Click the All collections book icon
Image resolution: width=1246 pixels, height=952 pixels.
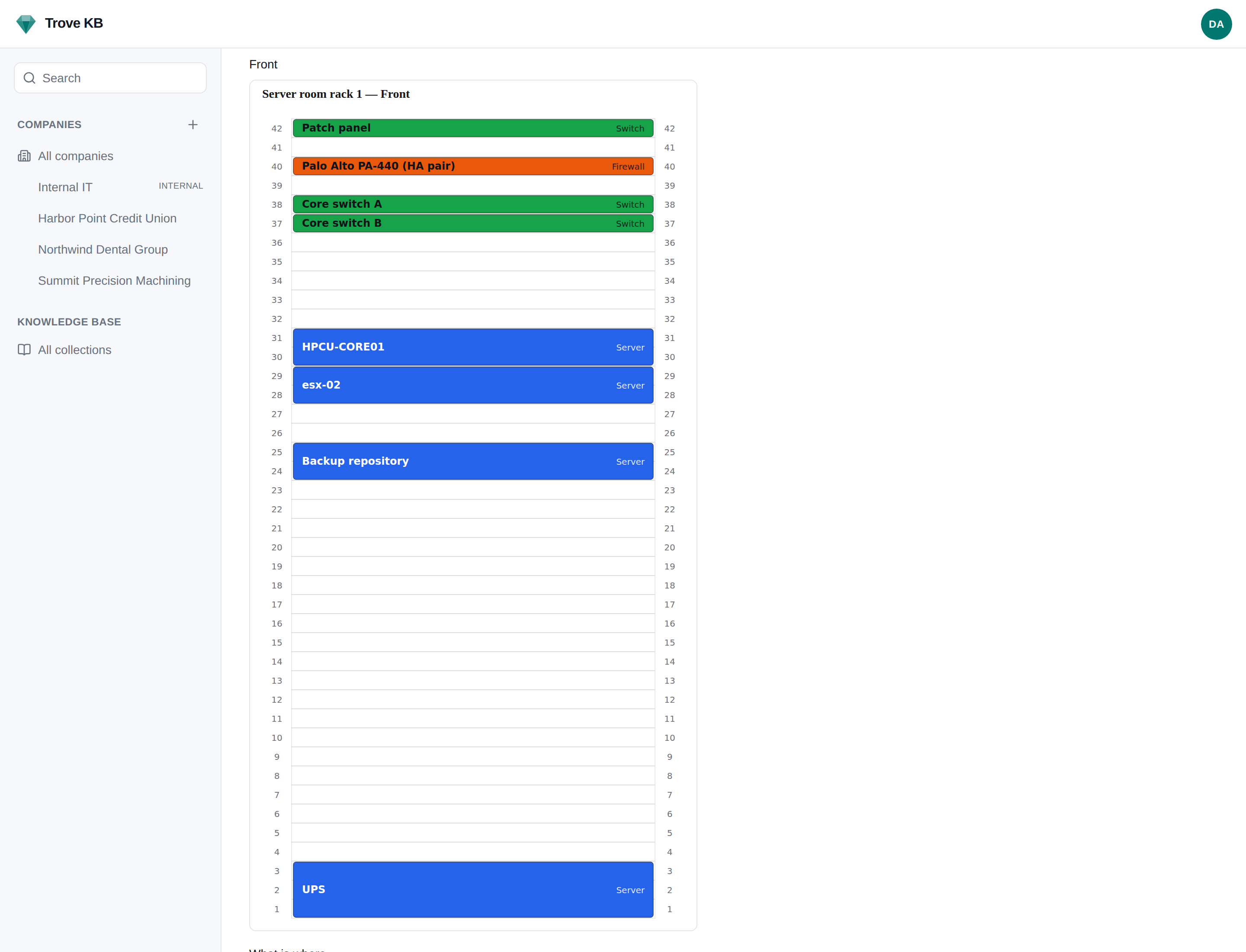(24, 350)
